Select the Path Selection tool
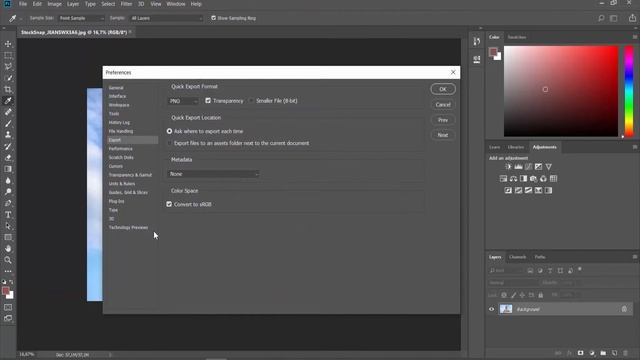The width and height of the screenshot is (640, 360). [8, 226]
